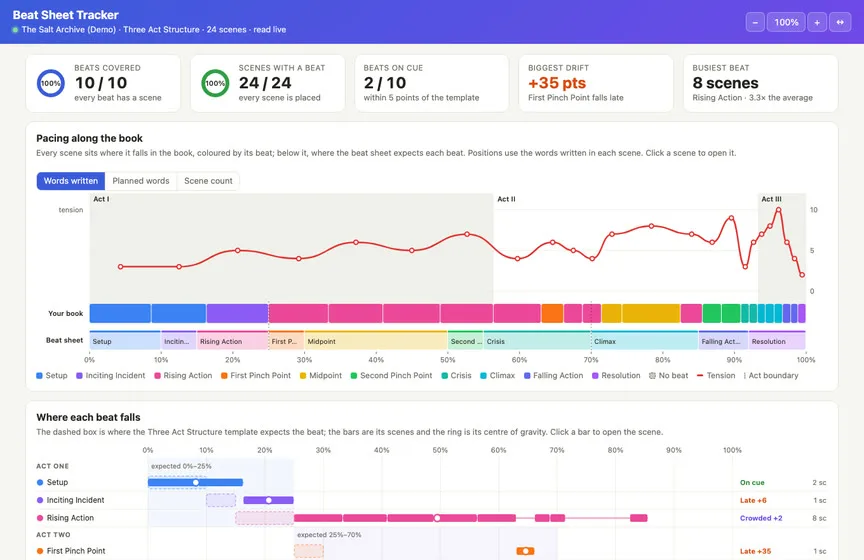Image resolution: width=864 pixels, height=560 pixels.
Task: Click the Climax legend swatch
Action: 483,375
